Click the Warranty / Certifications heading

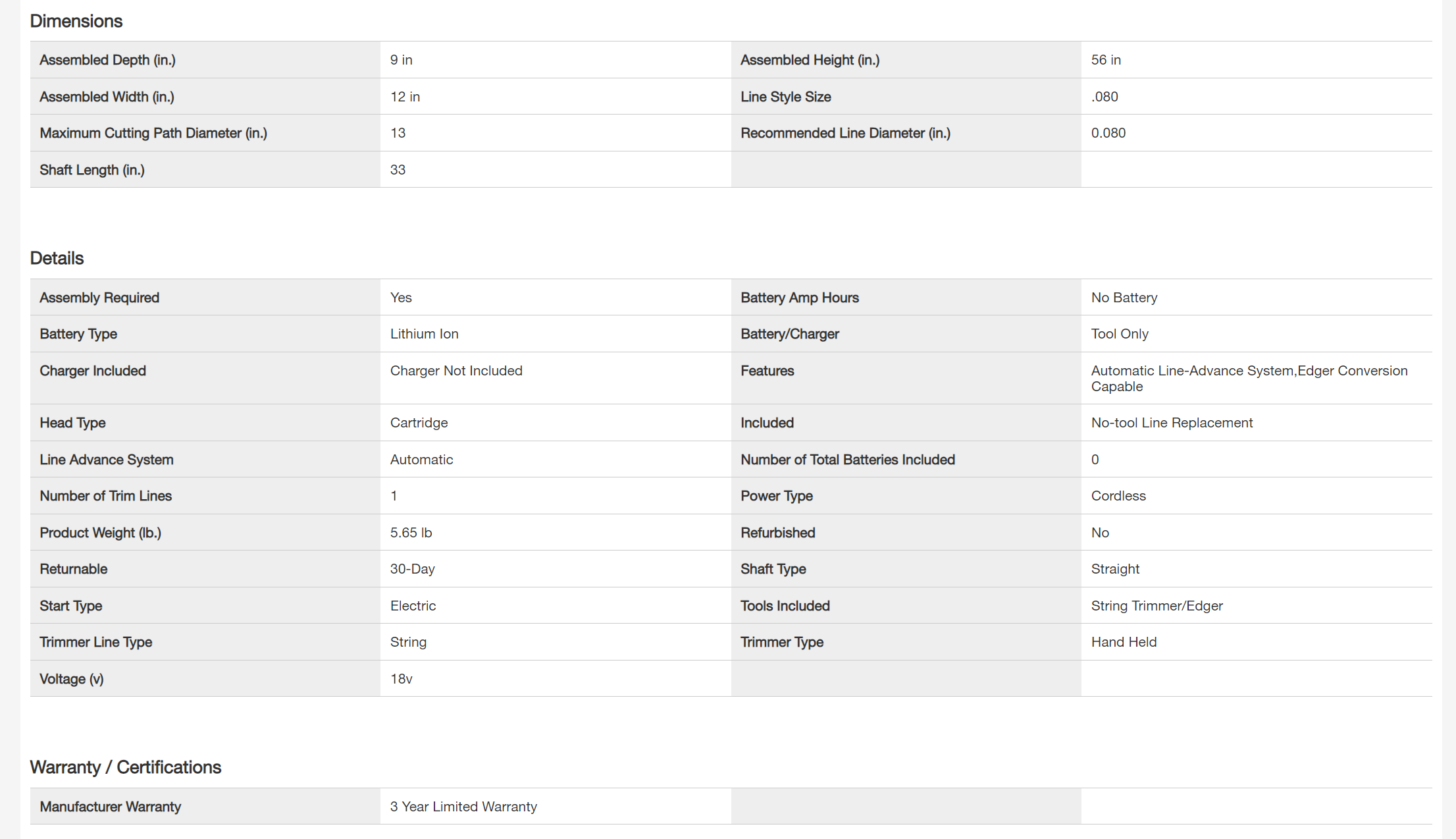(125, 767)
